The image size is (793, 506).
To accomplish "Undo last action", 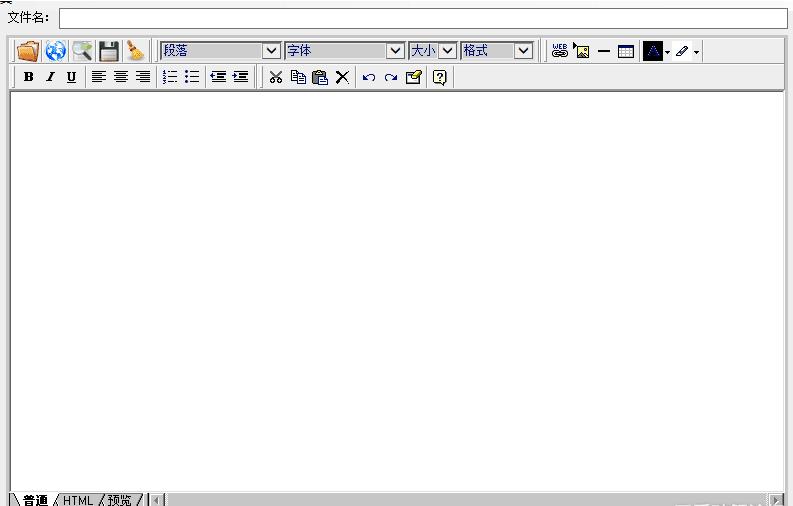I will coord(369,78).
